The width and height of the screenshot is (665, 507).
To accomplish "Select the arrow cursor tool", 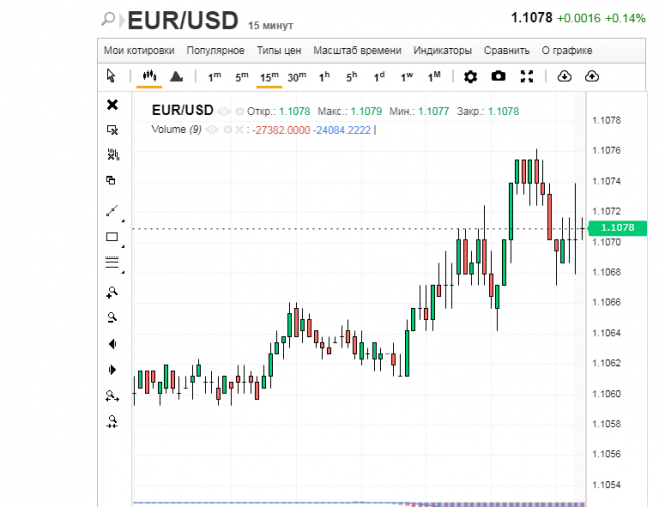I will tap(111, 76).
